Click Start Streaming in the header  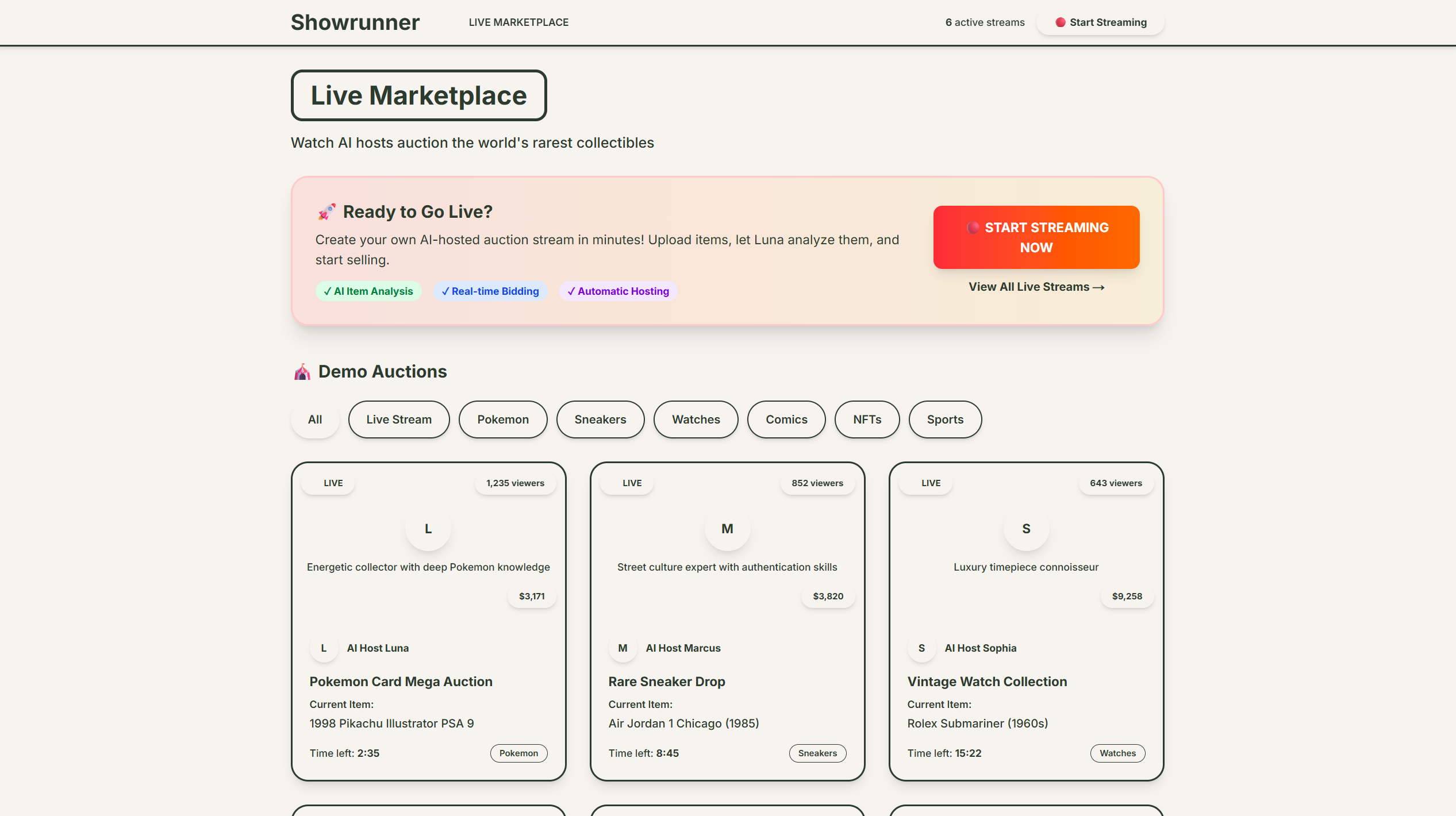click(x=1100, y=22)
